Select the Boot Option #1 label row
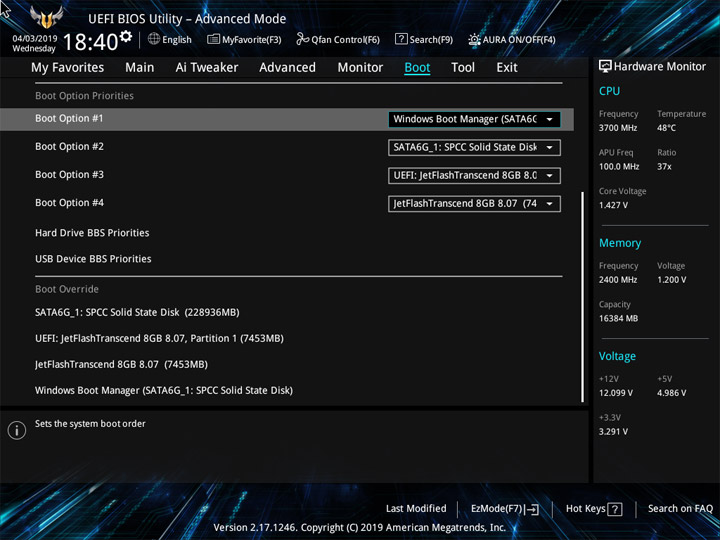 pyautogui.click(x=287, y=119)
